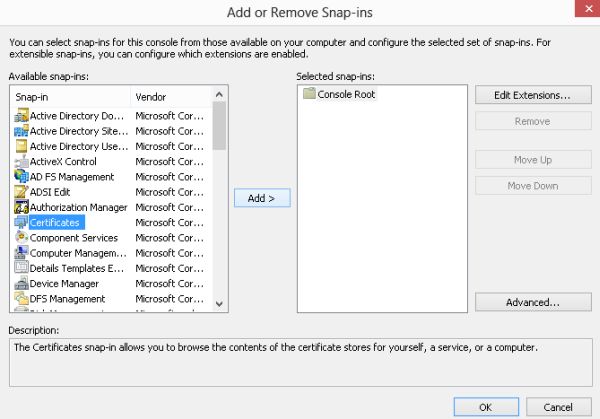
Task: Sort by the Vendor column header
Action: tap(171, 97)
